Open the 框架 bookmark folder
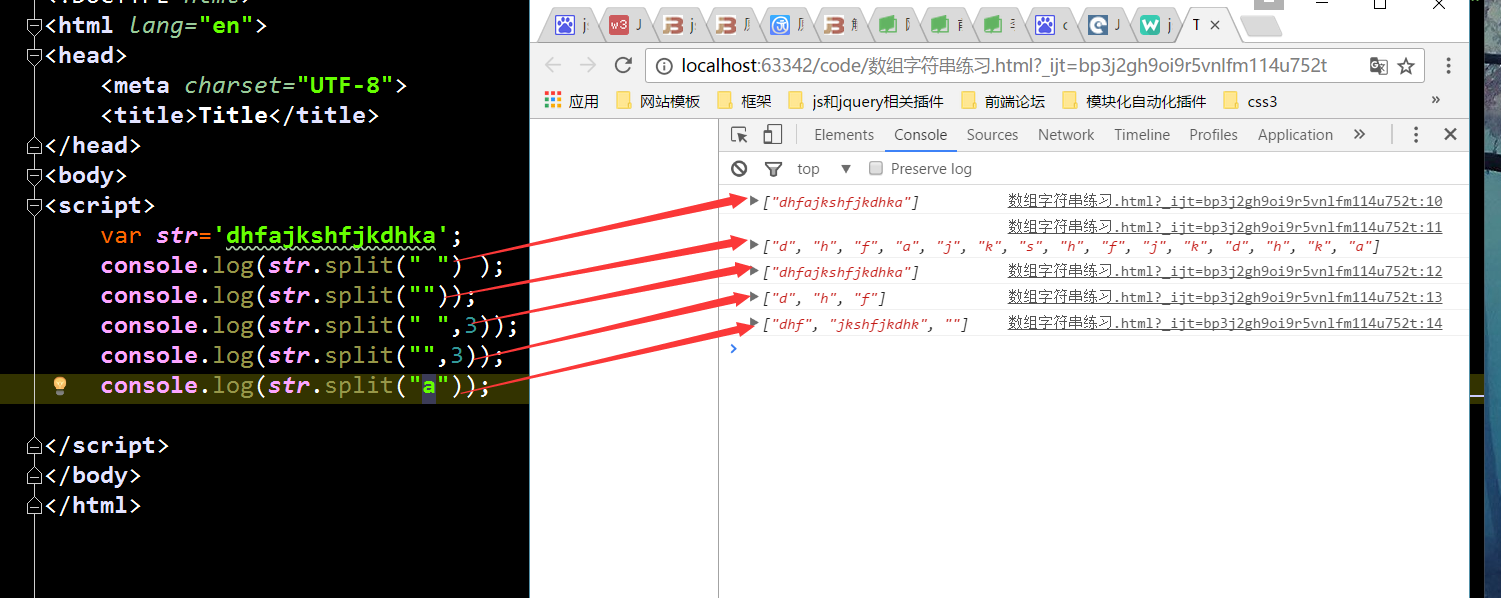 tap(744, 101)
